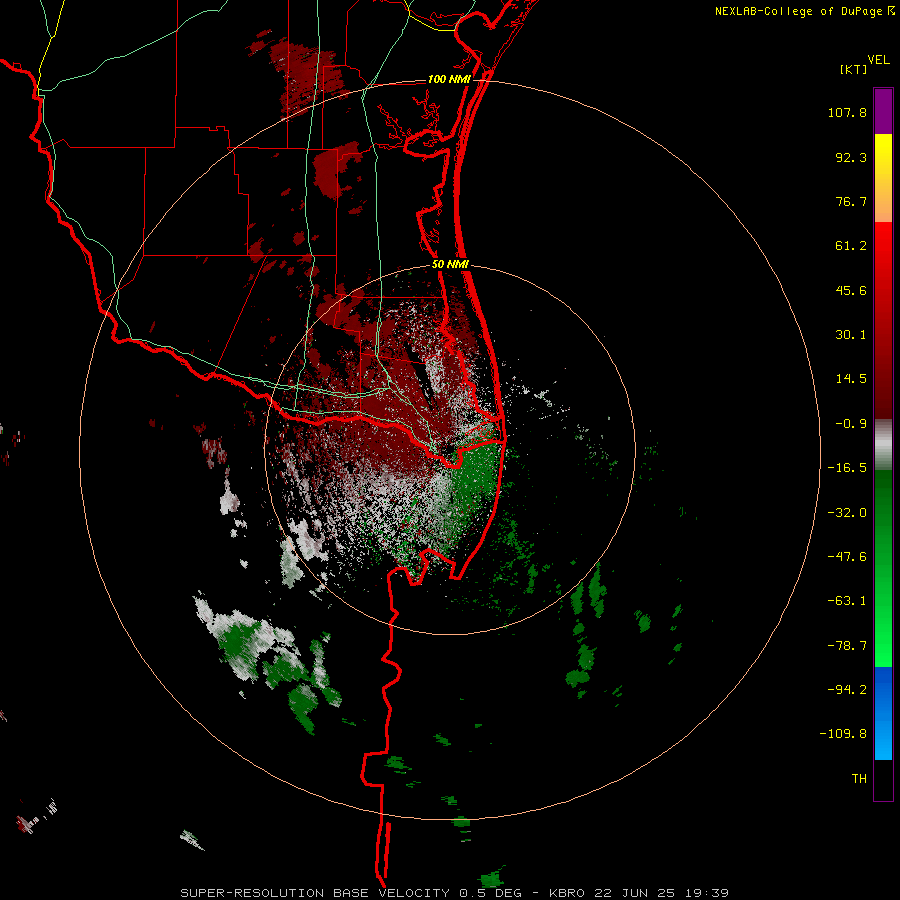900x900 pixels.
Task: Click the 50 NMI range ring label
Action: 450,265
